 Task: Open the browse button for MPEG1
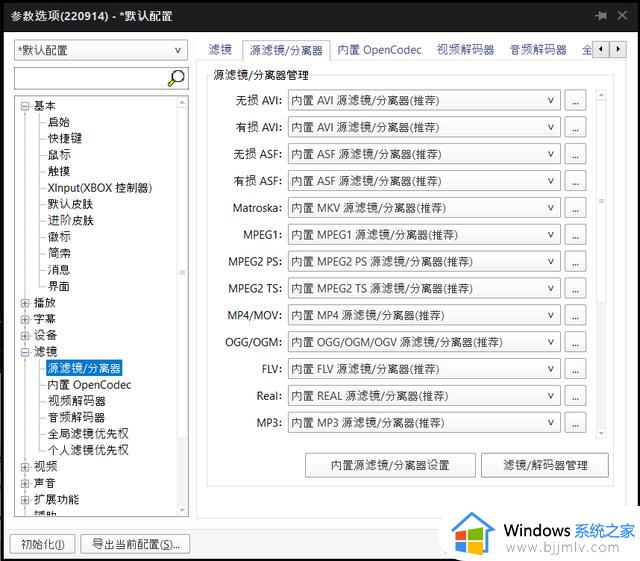click(575, 235)
